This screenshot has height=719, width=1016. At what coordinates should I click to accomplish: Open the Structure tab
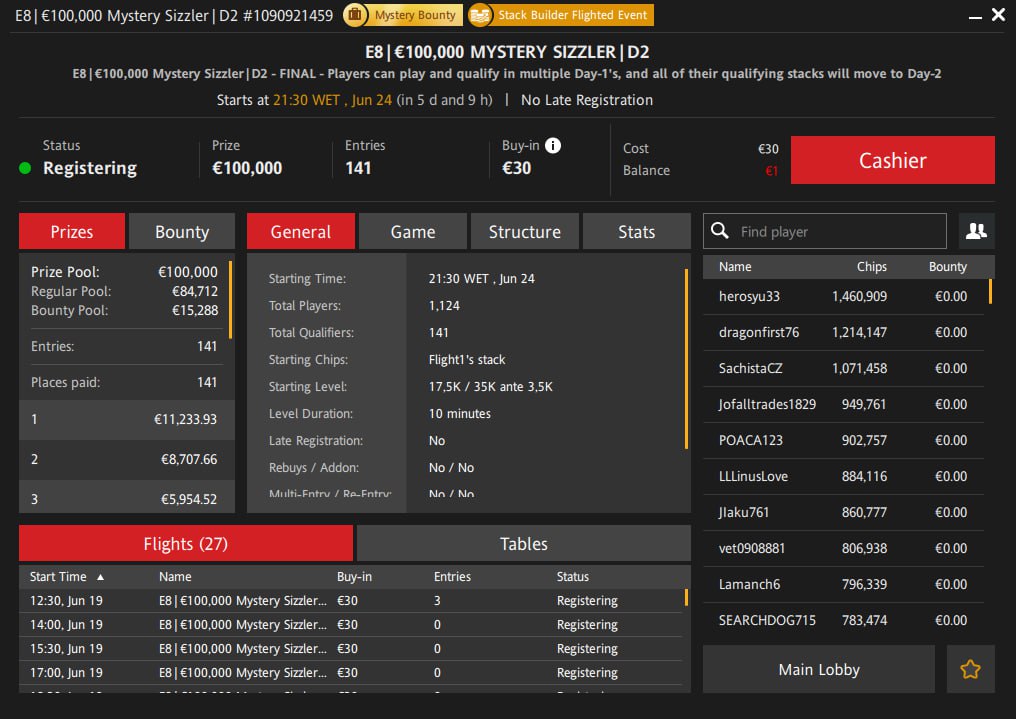click(525, 231)
